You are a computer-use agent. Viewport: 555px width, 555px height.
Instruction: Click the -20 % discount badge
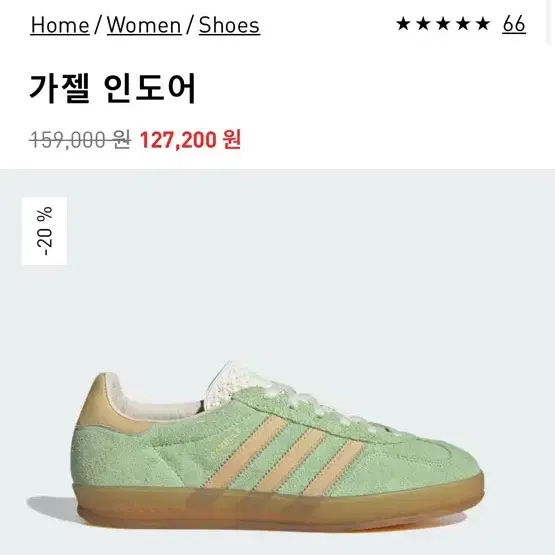pos(45,231)
